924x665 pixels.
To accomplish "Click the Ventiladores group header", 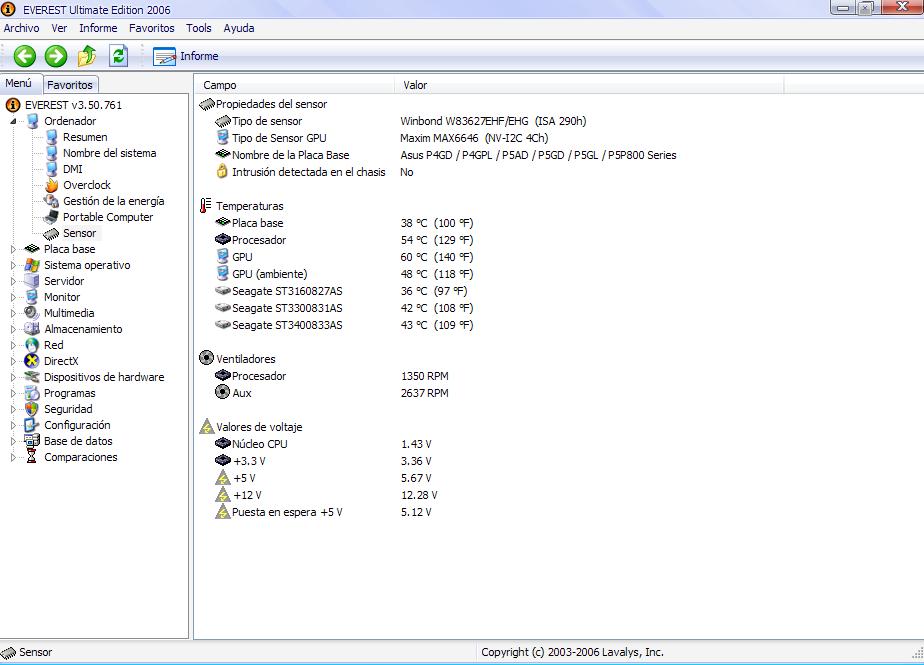I will point(237,359).
